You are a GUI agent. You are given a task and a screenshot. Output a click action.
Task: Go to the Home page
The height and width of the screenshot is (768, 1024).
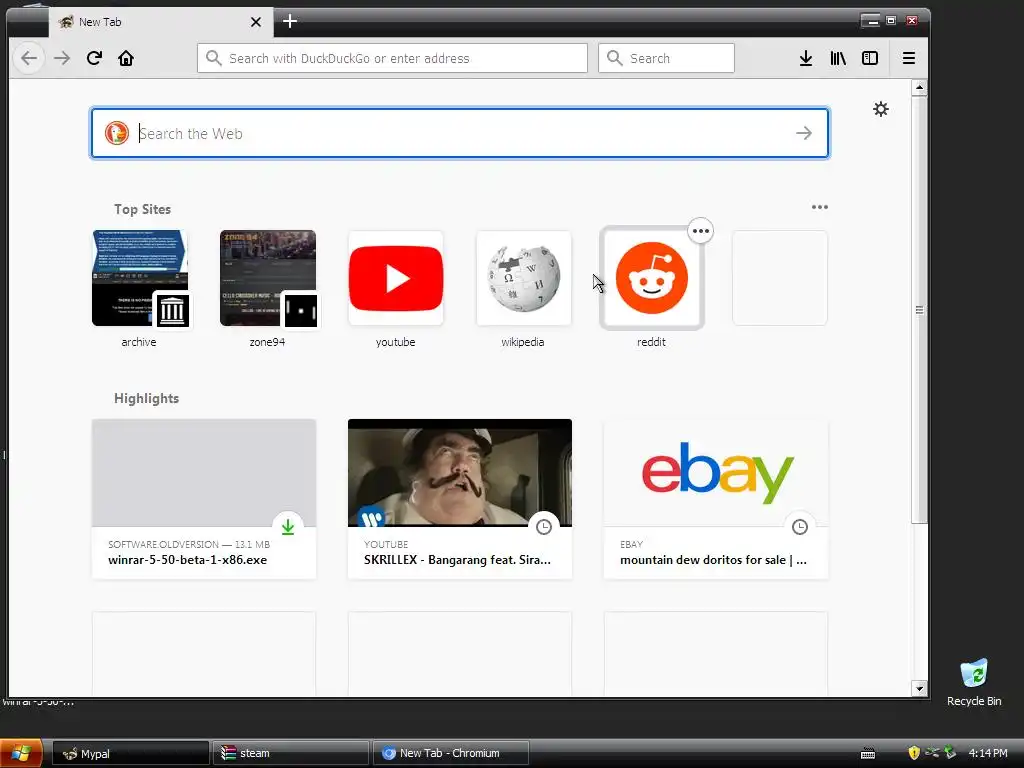pos(126,58)
